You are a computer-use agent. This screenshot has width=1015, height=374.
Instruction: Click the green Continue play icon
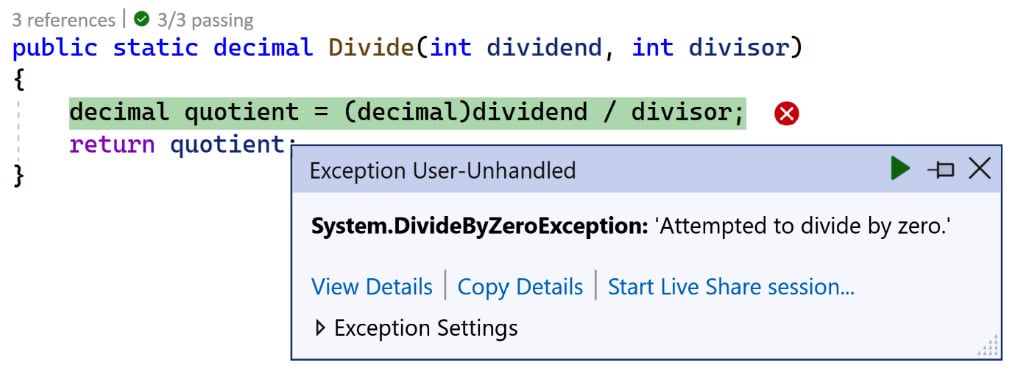pyautogui.click(x=900, y=169)
